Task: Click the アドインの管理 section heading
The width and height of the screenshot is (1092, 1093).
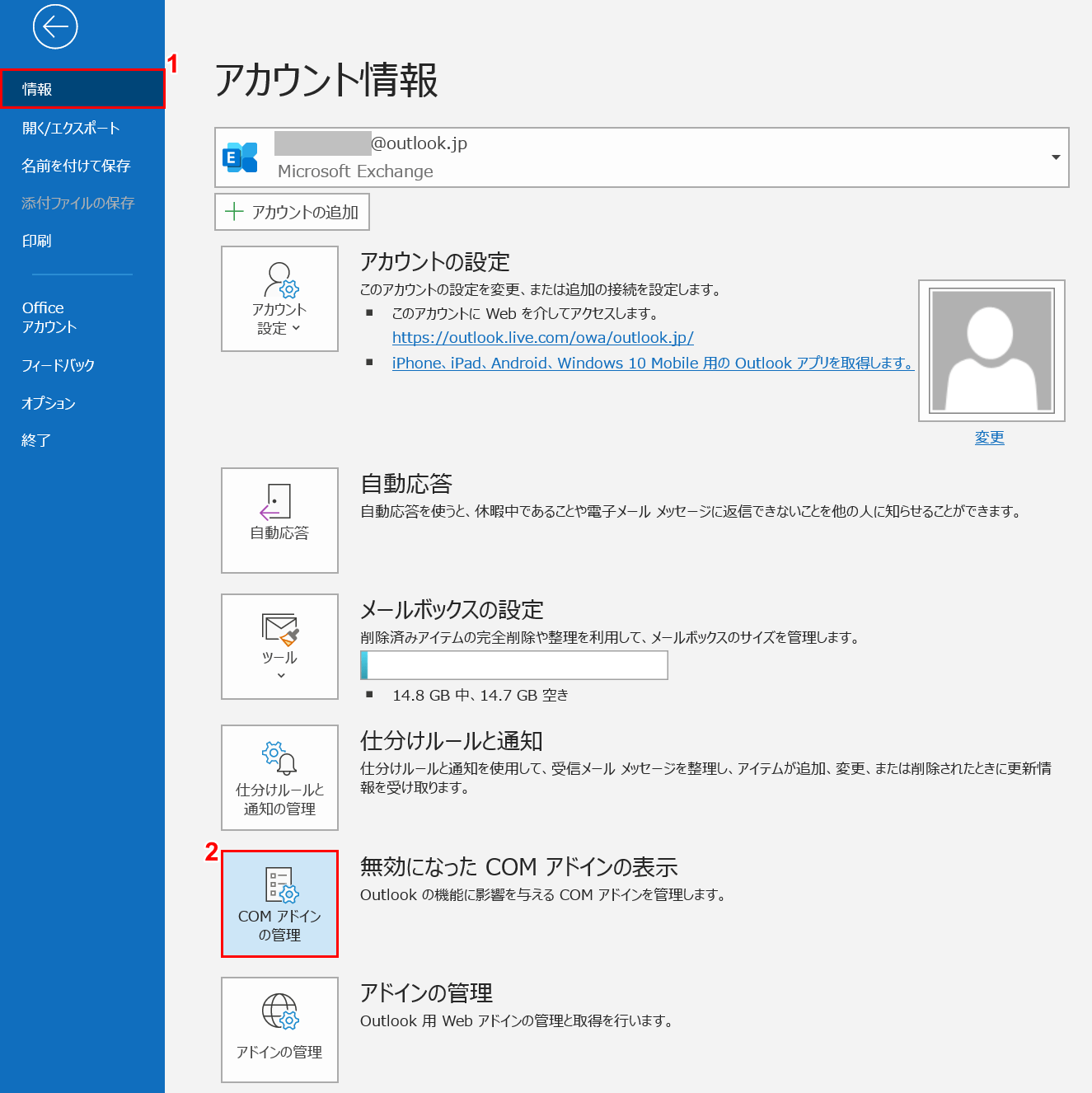Action: [426, 993]
